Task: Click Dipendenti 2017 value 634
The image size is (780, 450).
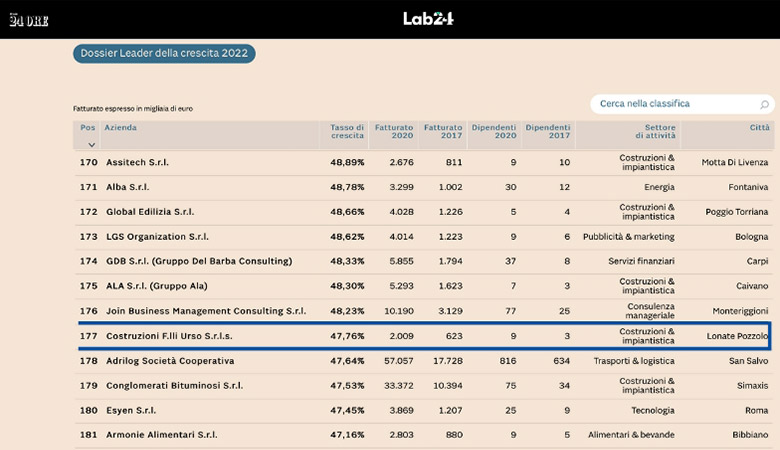Action: (562, 361)
